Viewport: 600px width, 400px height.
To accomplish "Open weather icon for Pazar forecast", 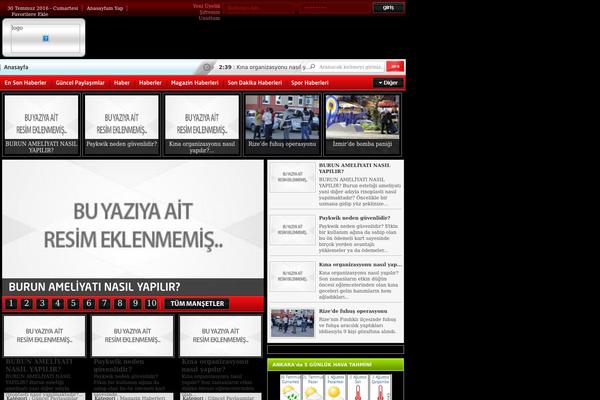I will pyautogui.click(x=313, y=393).
